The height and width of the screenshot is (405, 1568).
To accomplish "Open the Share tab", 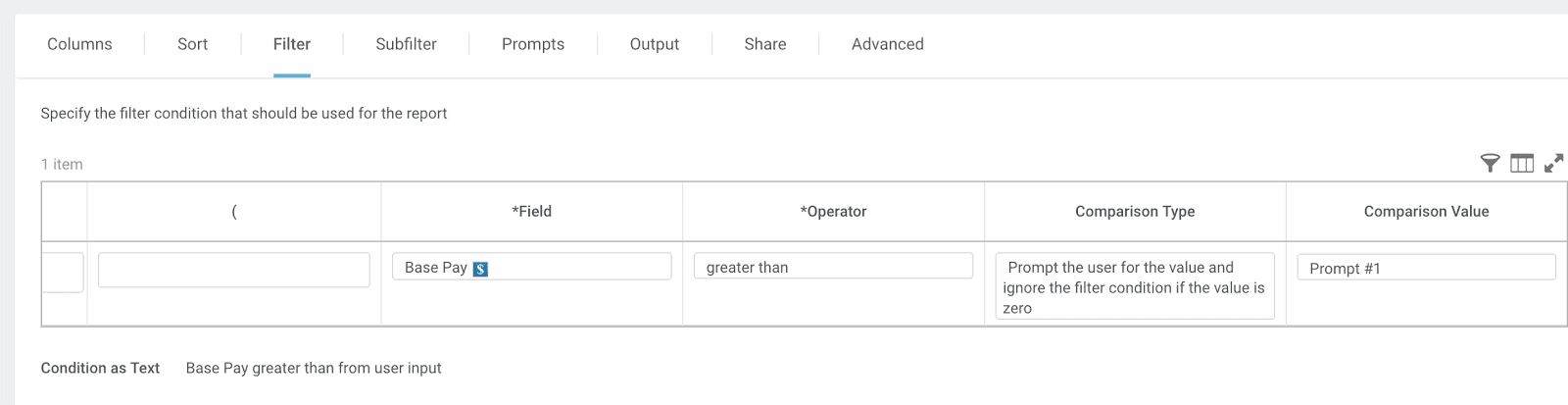I will click(x=765, y=44).
